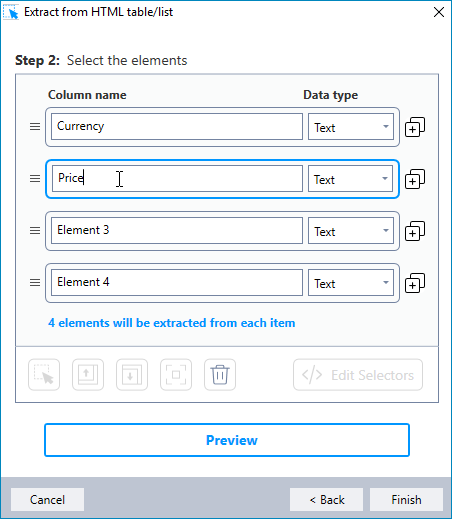The width and height of the screenshot is (452, 519).
Task: Click the Preview button
Action: [x=227, y=440]
